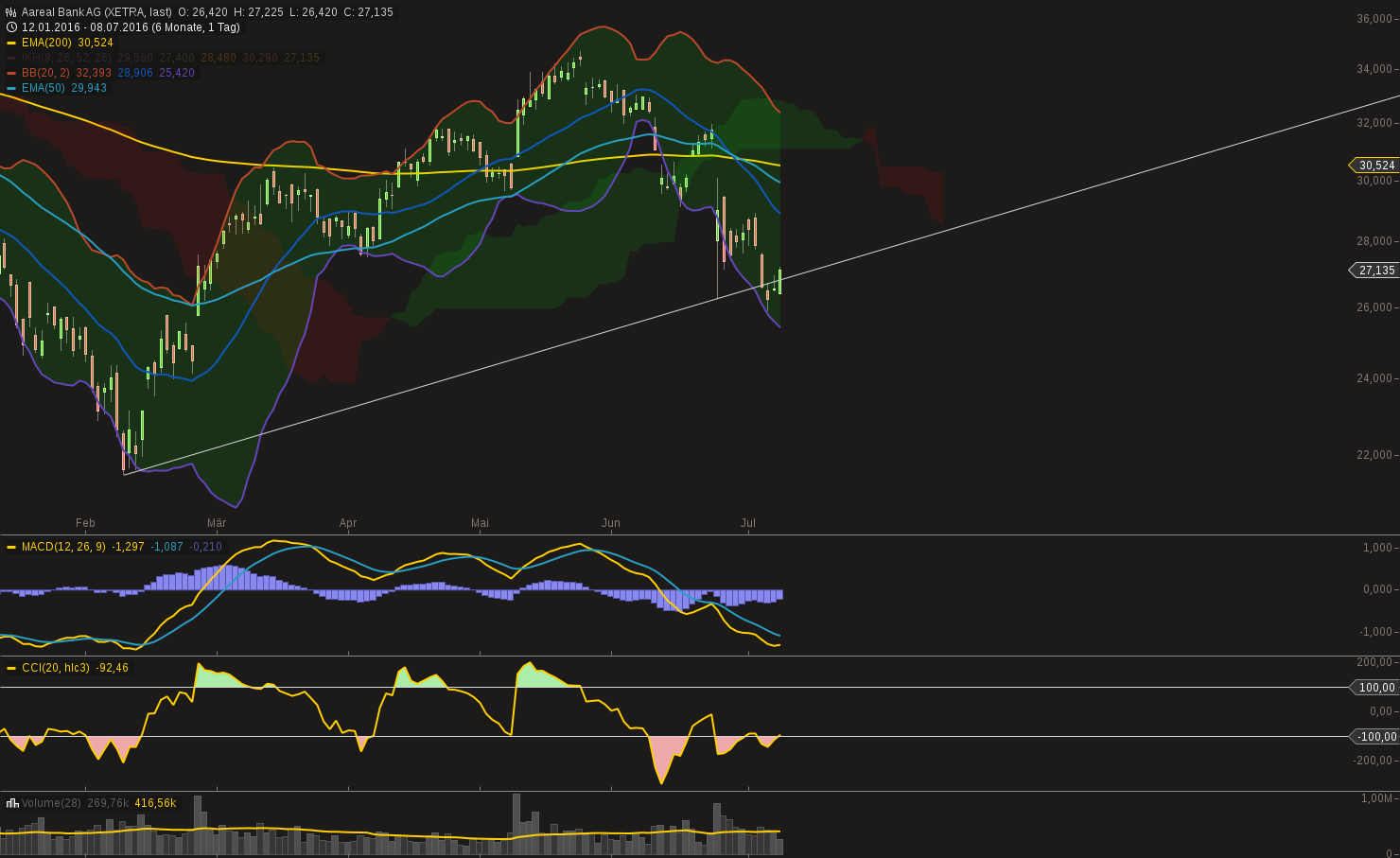The height and width of the screenshot is (858, 1400).
Task: Click the 36,000 price axis label
Action: (x=1374, y=19)
